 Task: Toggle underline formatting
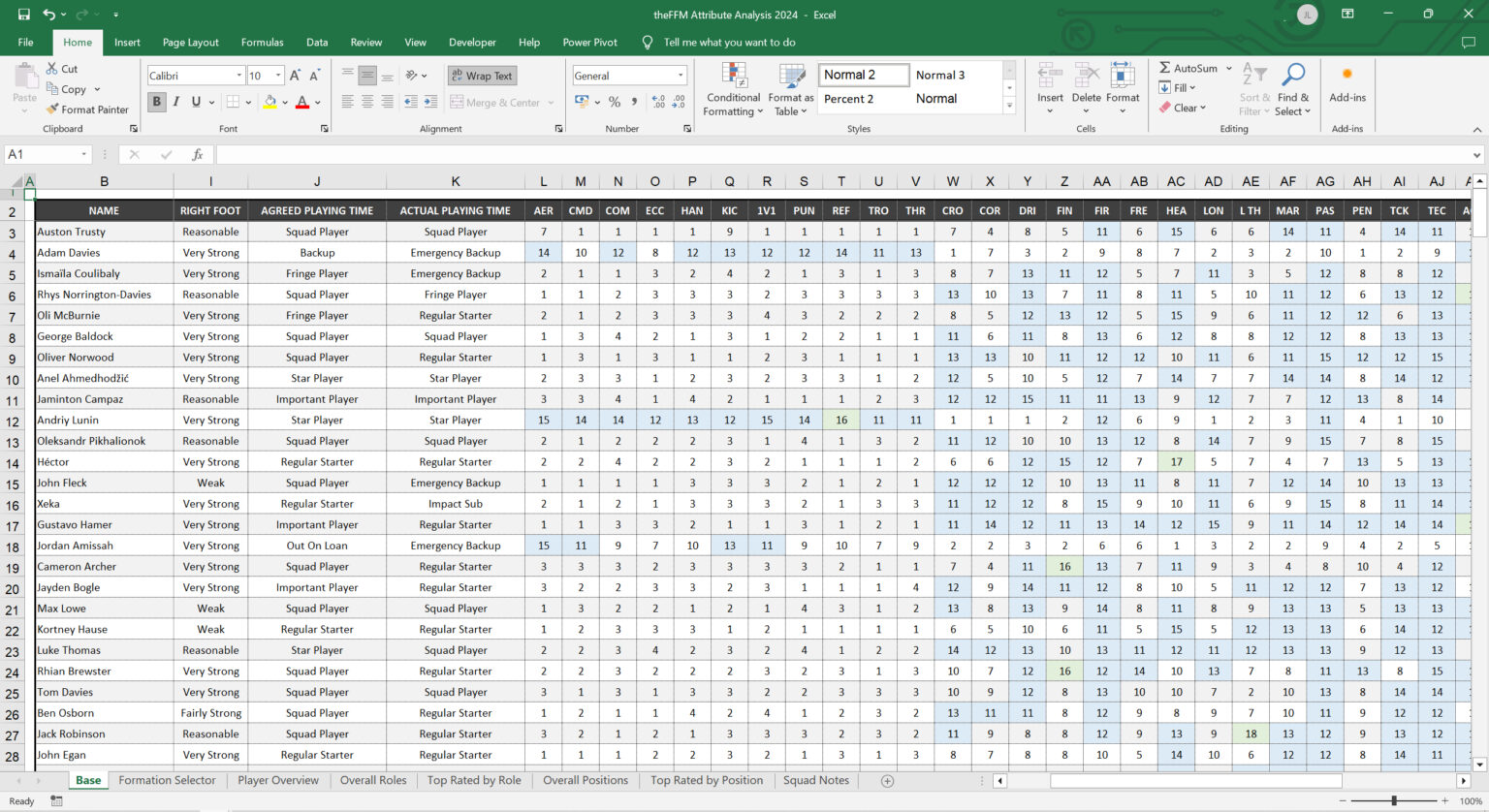[x=195, y=102]
